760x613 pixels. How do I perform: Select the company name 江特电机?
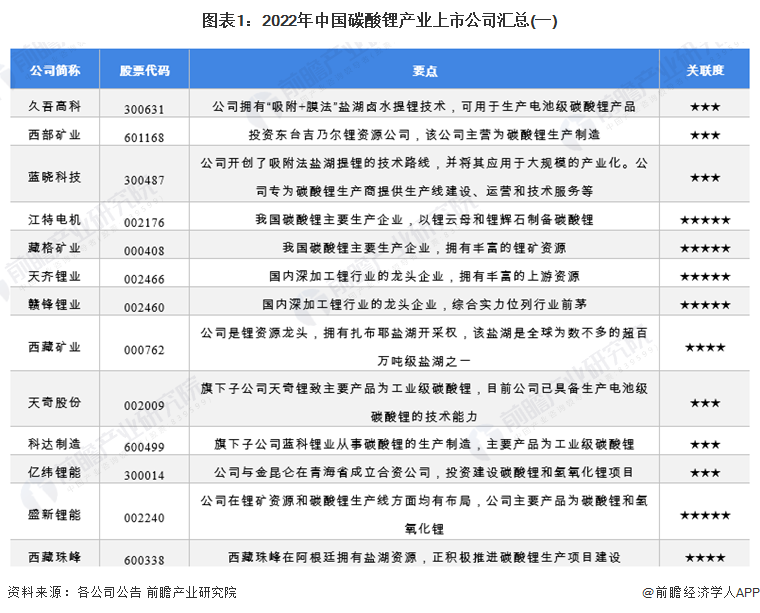54,220
